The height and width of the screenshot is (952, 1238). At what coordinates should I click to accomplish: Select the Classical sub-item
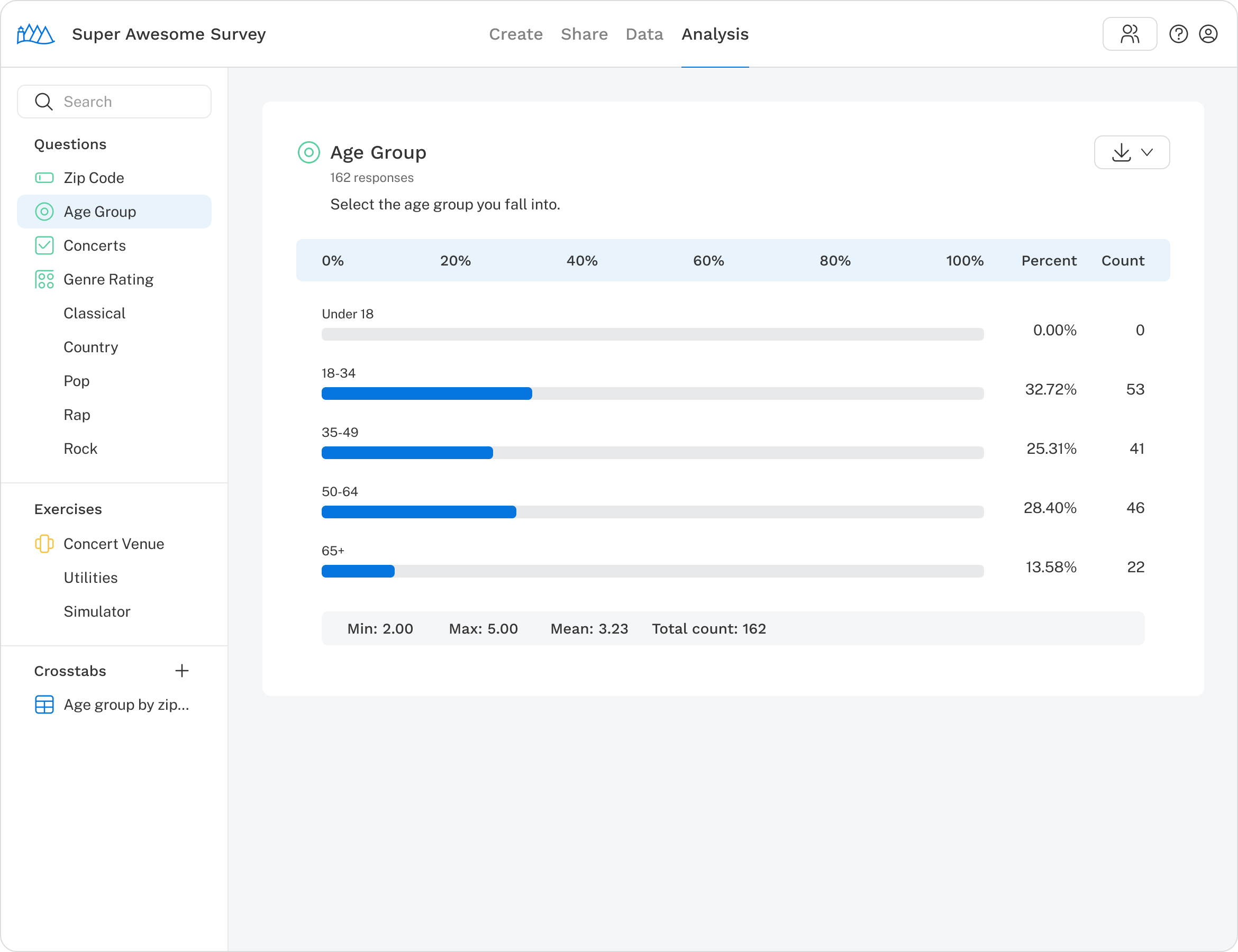[94, 313]
